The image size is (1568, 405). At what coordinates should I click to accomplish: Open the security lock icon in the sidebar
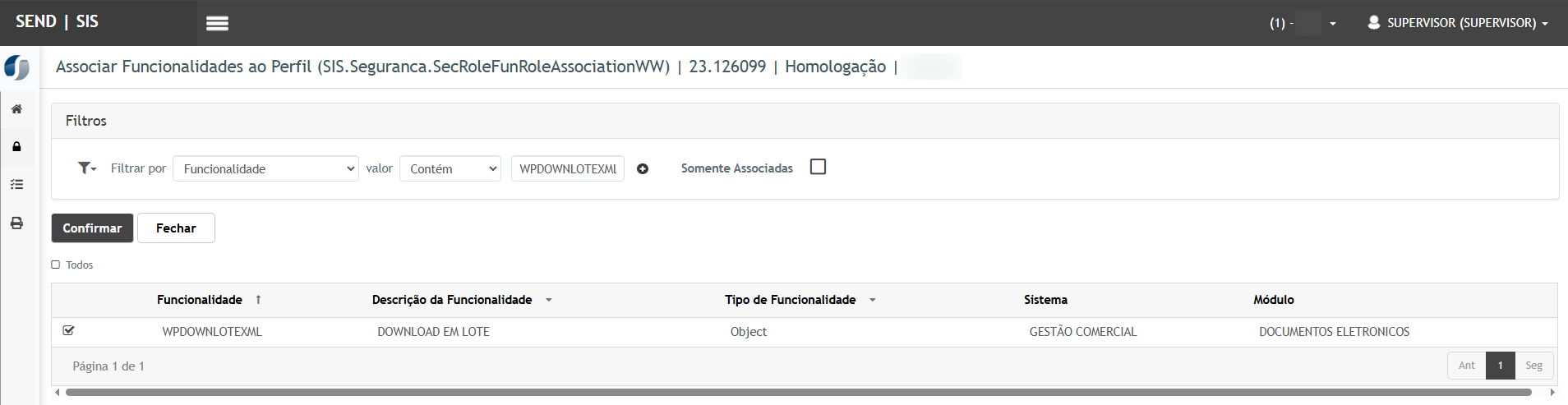click(16, 147)
